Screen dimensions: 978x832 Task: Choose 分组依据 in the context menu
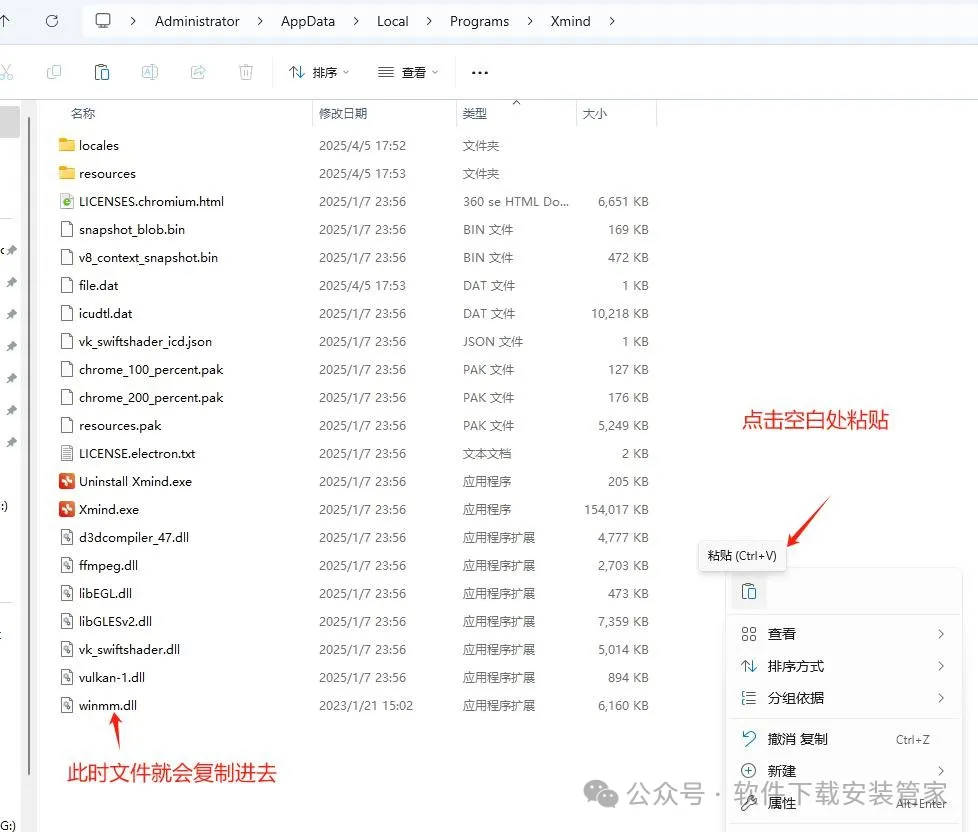pos(843,697)
